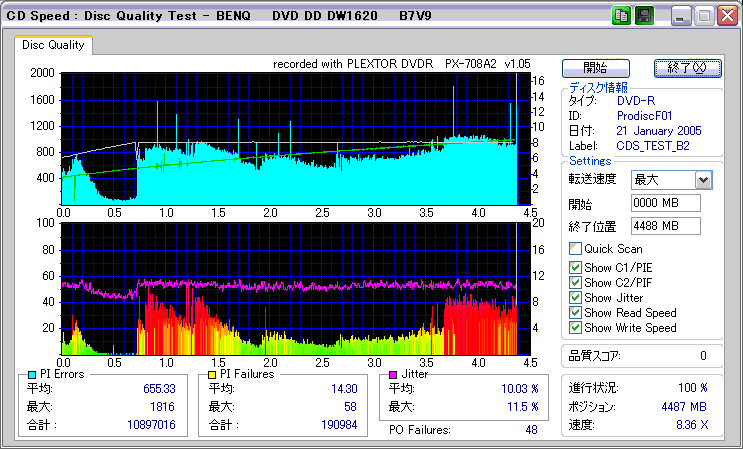Click the 開始 position field showing 0000 MB
This screenshot has height=449, width=743.
pyautogui.click(x=666, y=203)
